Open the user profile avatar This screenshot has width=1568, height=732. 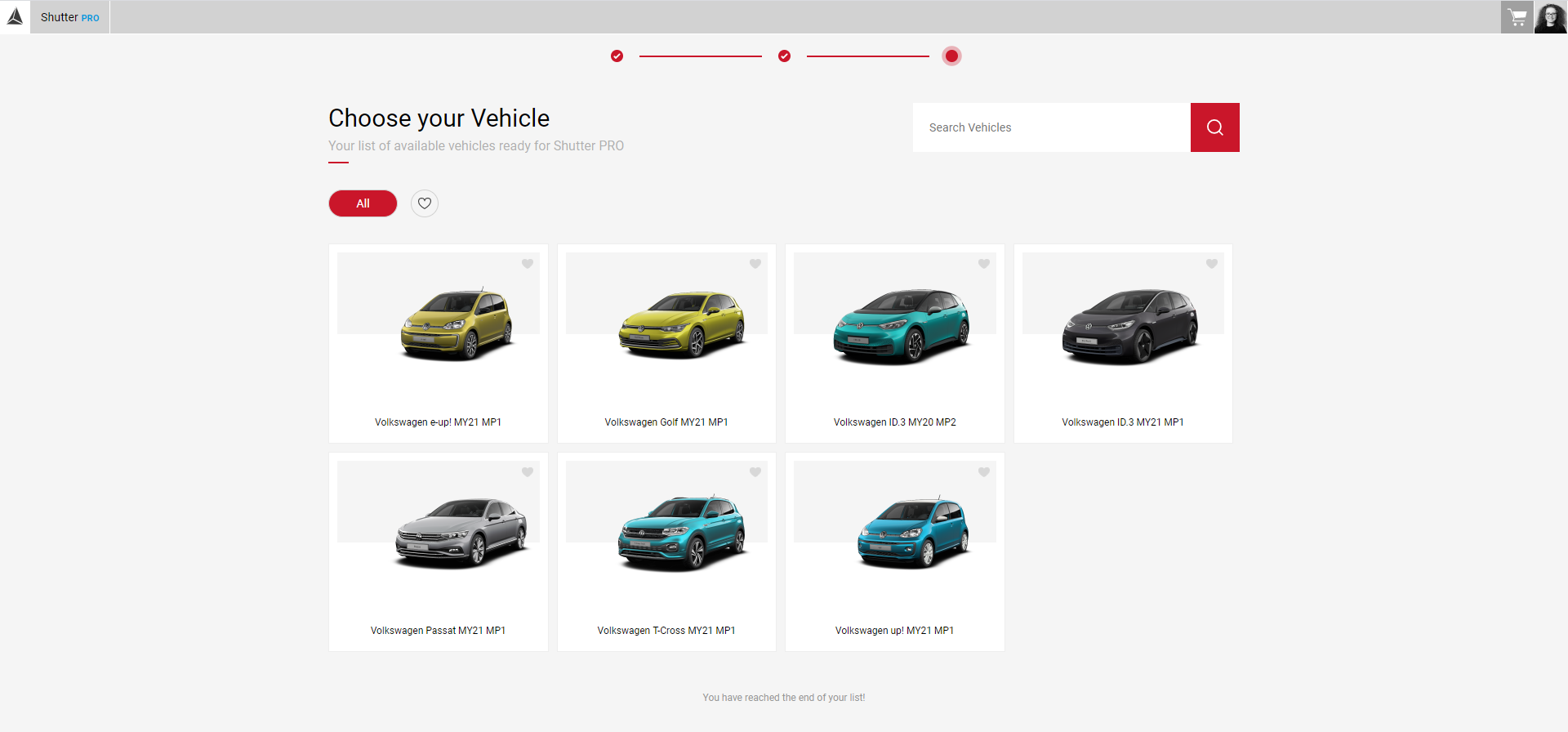(1550, 17)
